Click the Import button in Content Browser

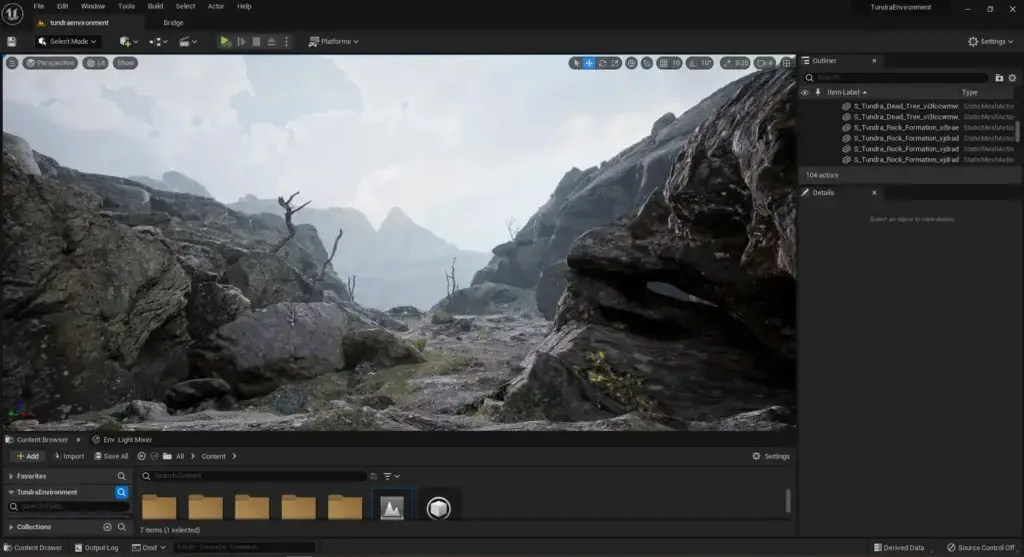[x=68, y=456]
